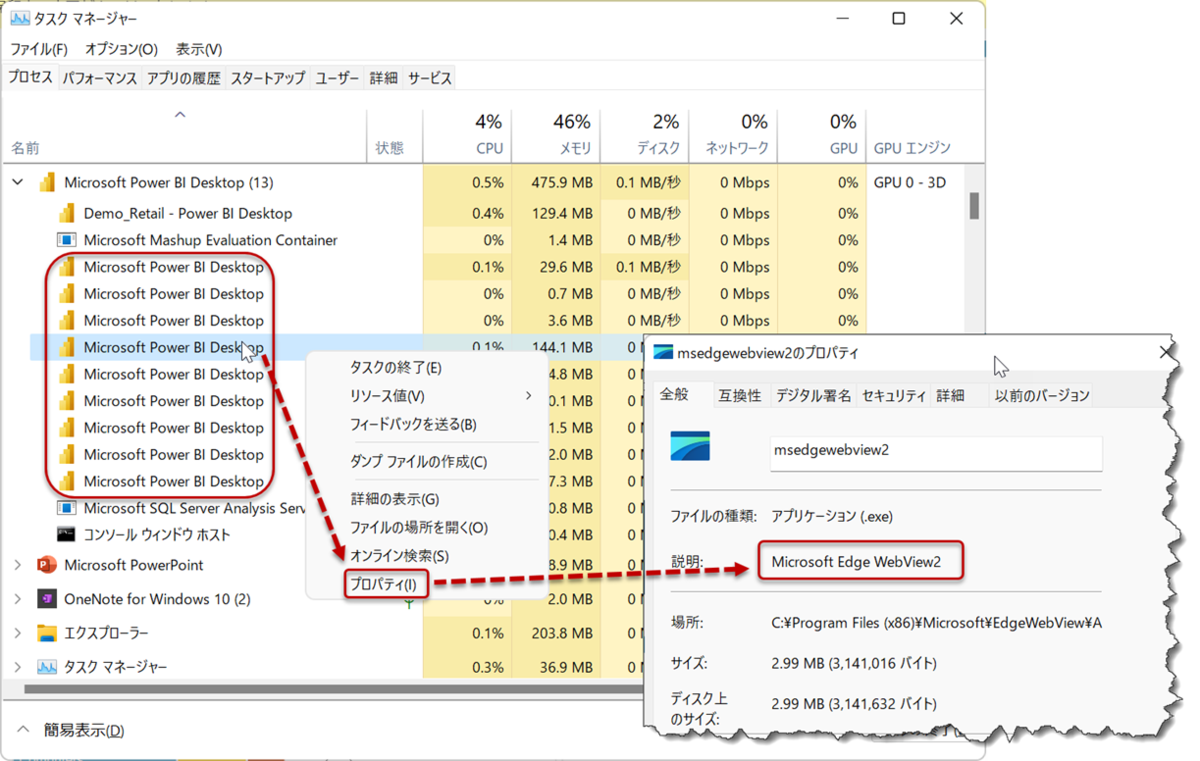Click the Microsoft Mashup Evaluation Container icon
This screenshot has height=761, width=1200.
click(x=67, y=240)
